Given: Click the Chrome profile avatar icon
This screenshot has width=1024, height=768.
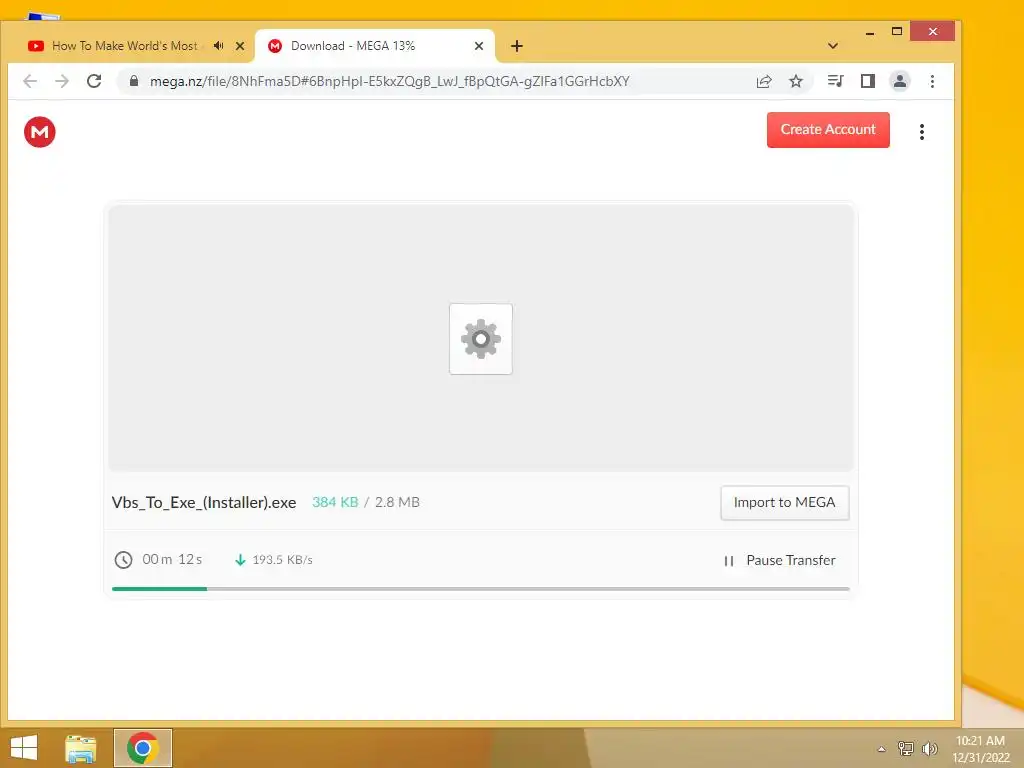Looking at the screenshot, I should point(899,81).
